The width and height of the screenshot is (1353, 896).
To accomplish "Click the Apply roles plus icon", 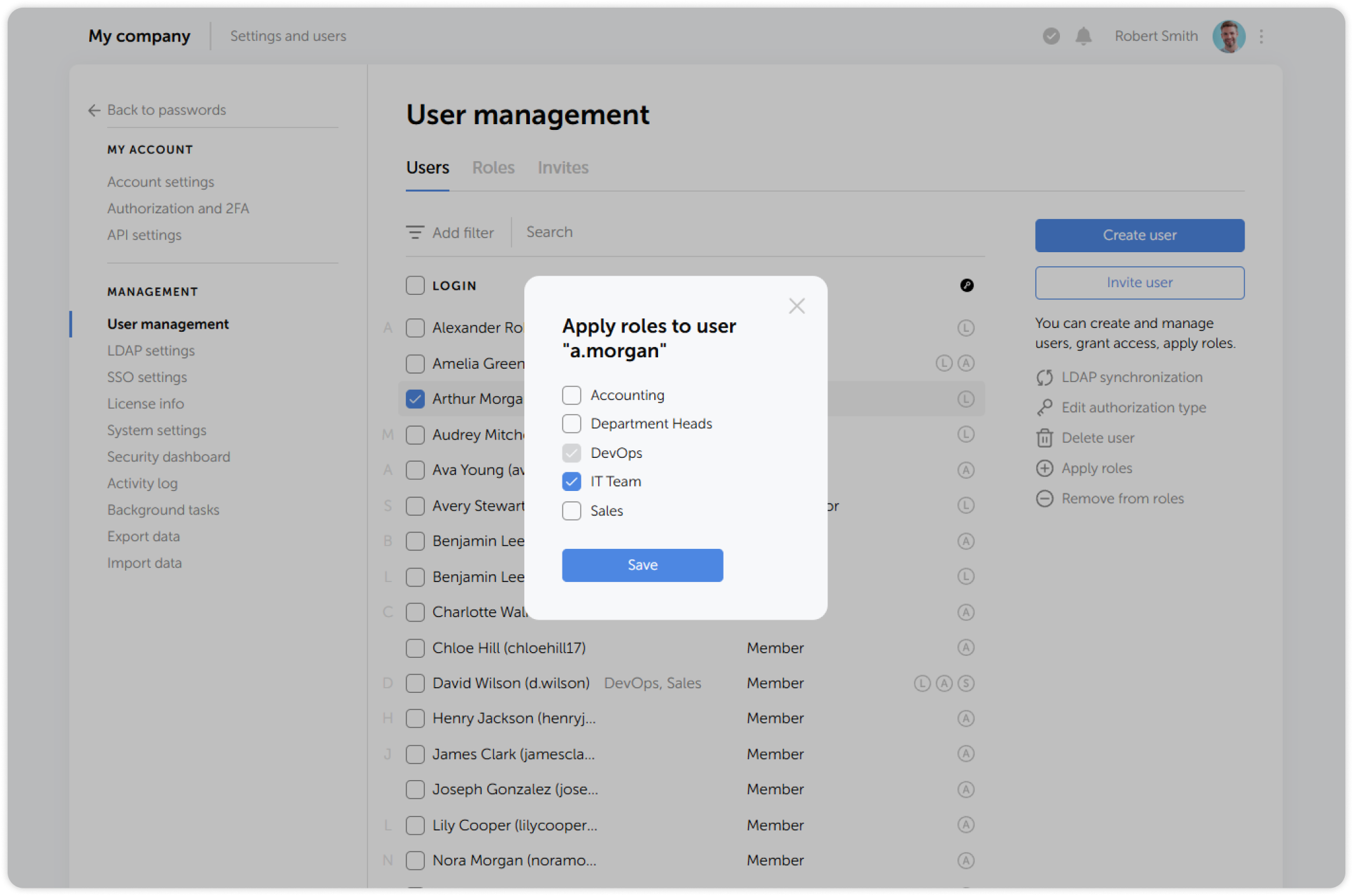I will click(1045, 469).
